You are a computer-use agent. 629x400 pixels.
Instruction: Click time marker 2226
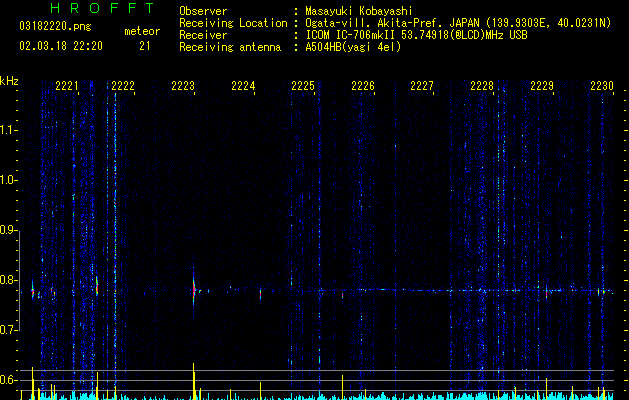click(x=363, y=86)
